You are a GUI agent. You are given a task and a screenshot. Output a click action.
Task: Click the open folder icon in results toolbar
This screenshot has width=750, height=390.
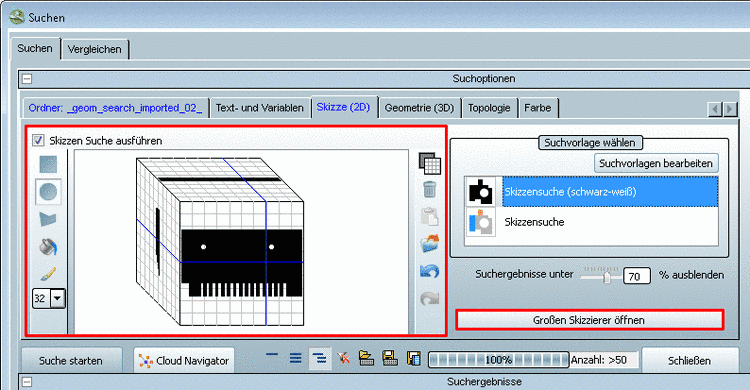point(366,358)
